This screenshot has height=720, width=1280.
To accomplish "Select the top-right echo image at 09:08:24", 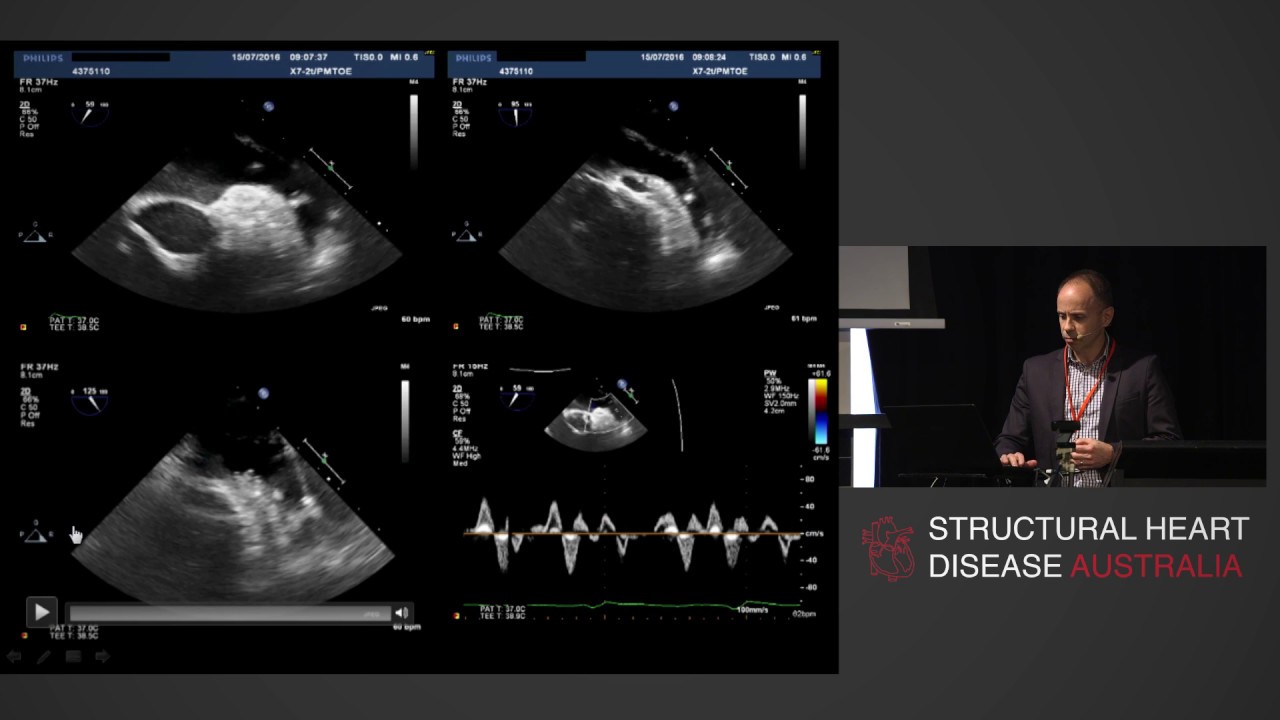I will (634, 192).
